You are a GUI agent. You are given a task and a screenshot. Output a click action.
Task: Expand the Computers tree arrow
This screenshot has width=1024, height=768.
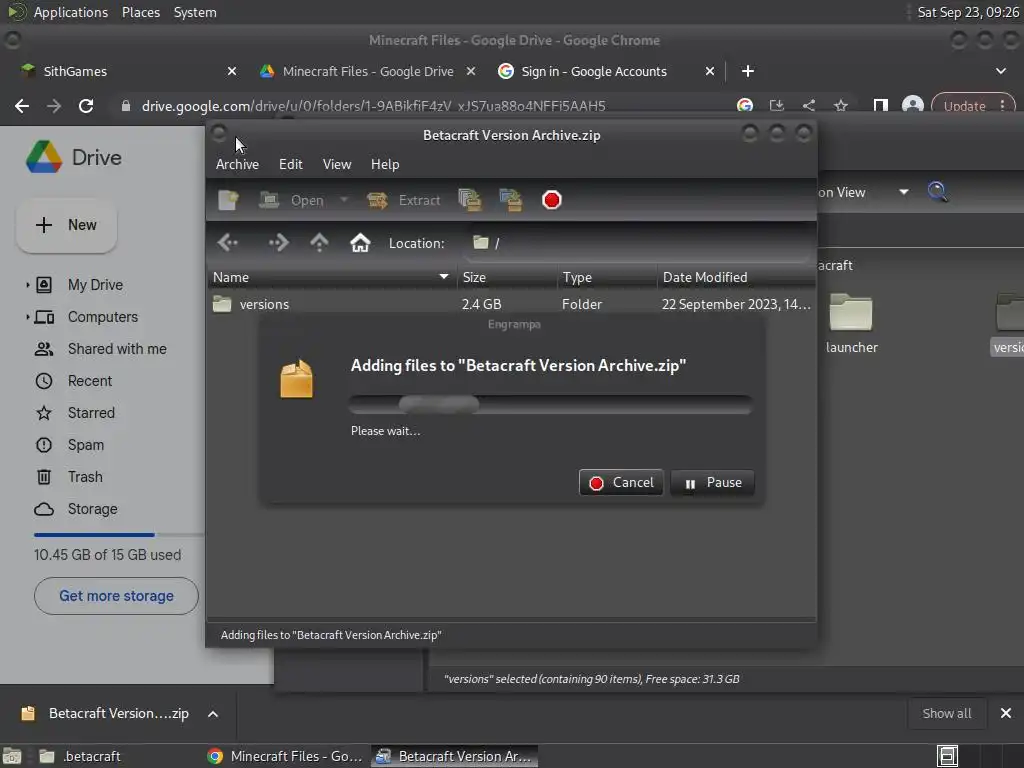27,317
